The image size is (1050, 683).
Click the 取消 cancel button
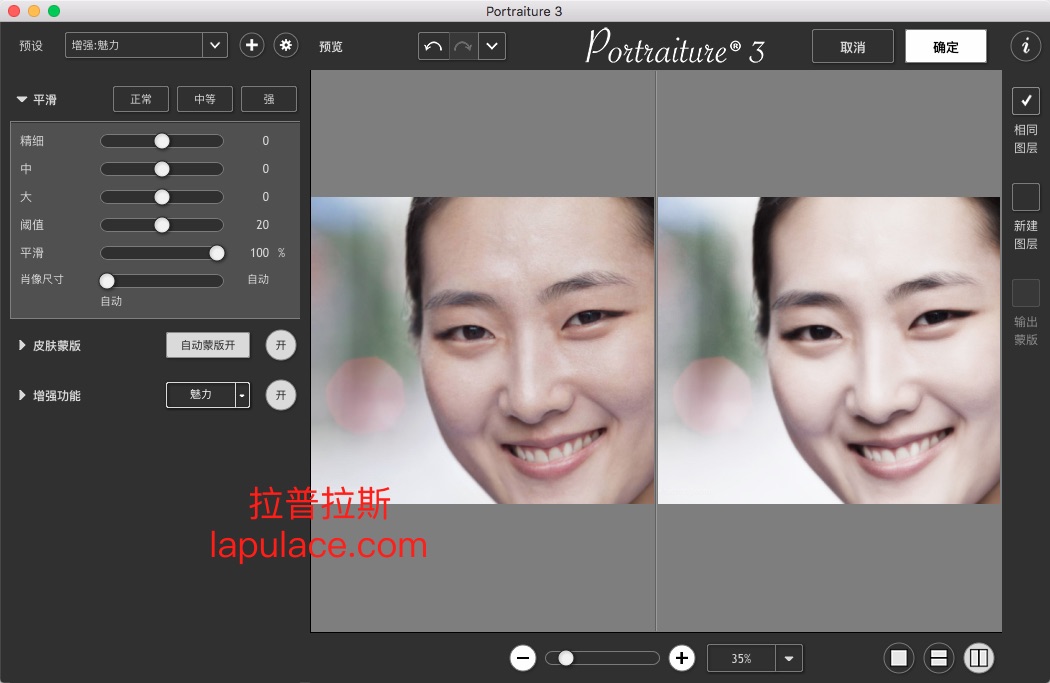click(x=852, y=47)
